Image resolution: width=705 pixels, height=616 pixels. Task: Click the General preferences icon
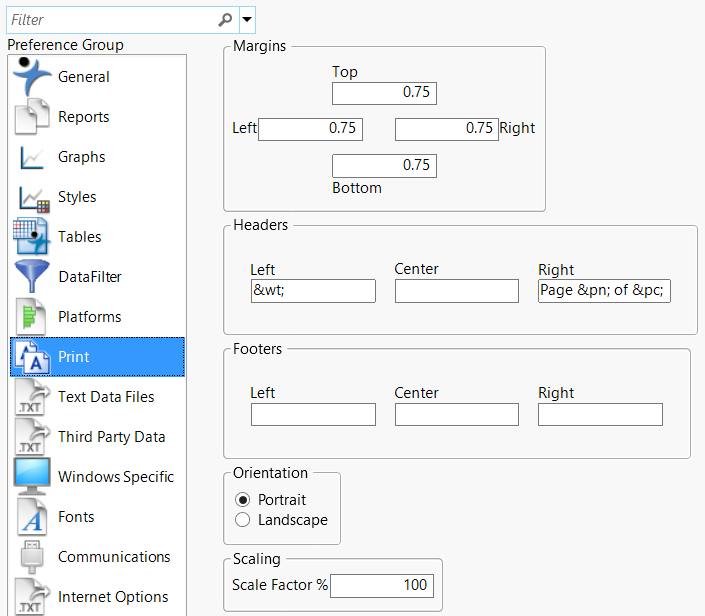click(32, 76)
